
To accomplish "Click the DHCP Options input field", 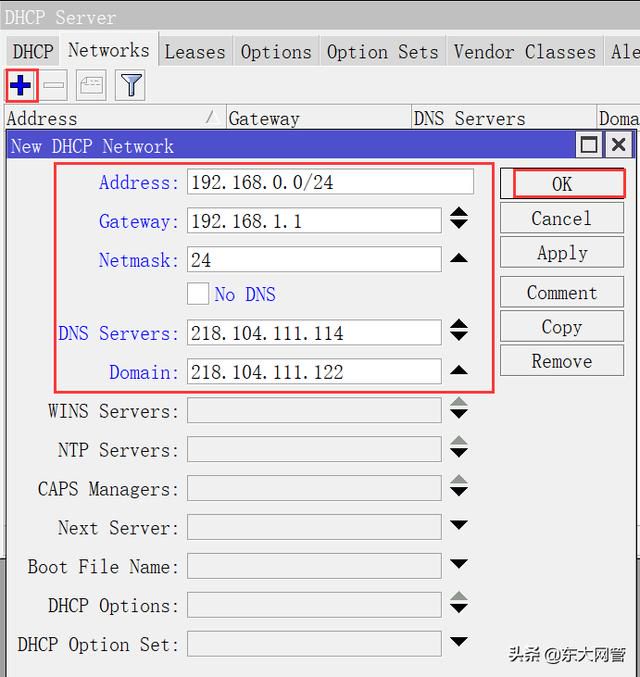I will [314, 605].
